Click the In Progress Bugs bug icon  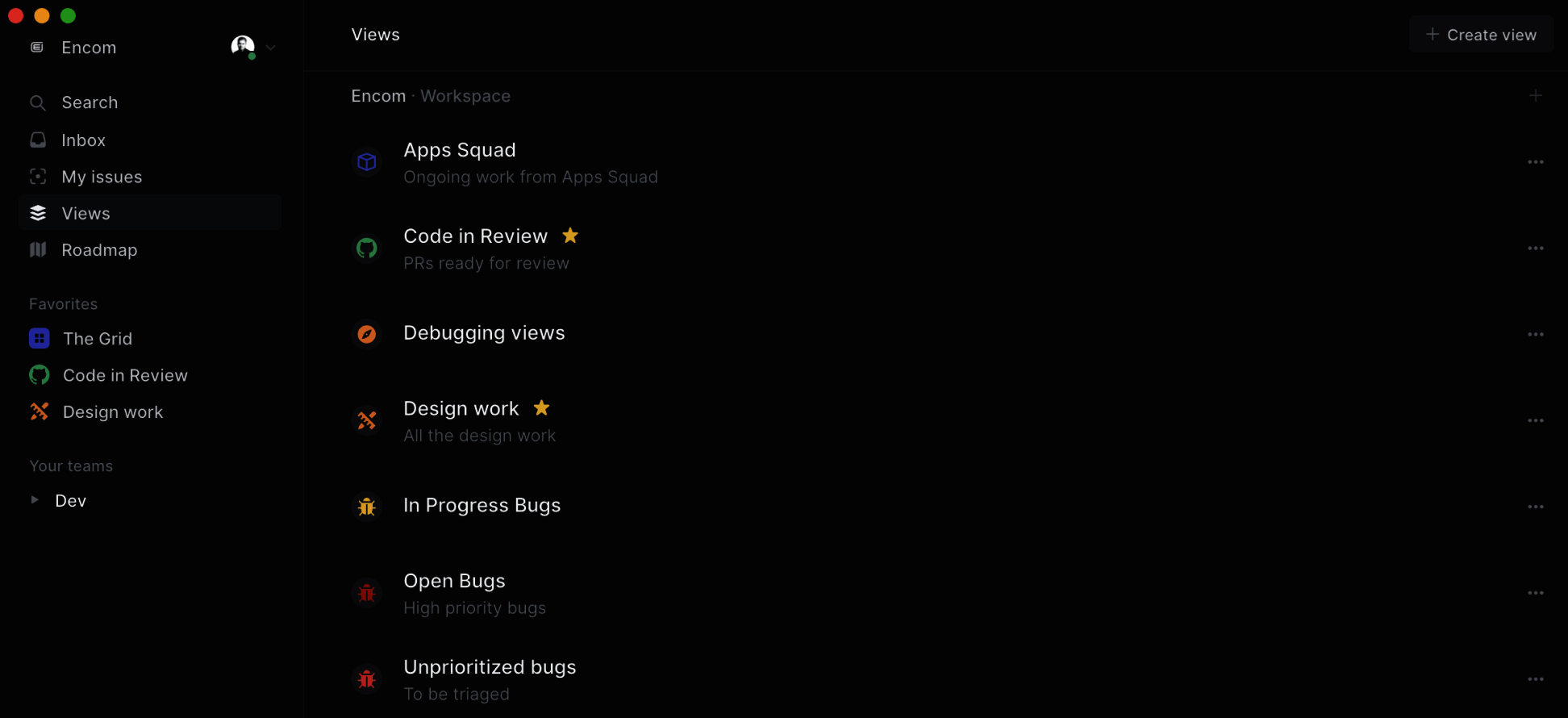367,507
